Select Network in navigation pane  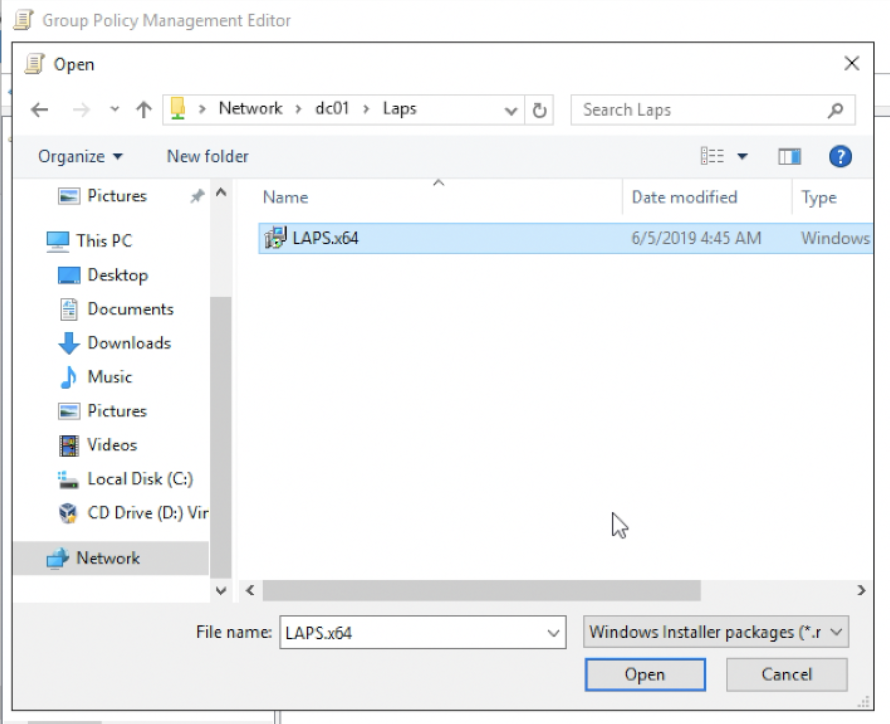tap(110, 558)
